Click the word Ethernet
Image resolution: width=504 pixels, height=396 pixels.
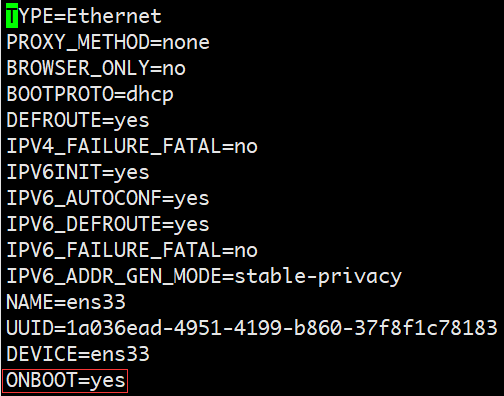(x=114, y=16)
